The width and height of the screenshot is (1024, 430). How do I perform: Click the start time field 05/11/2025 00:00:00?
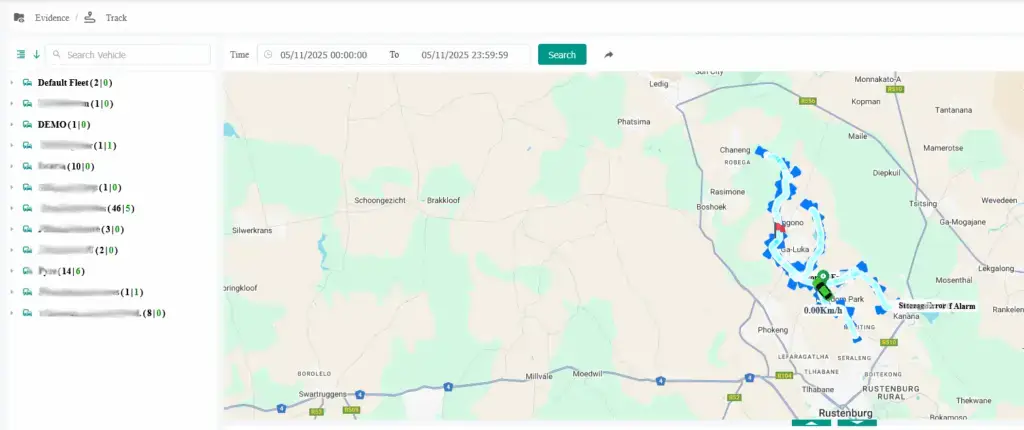tap(323, 55)
